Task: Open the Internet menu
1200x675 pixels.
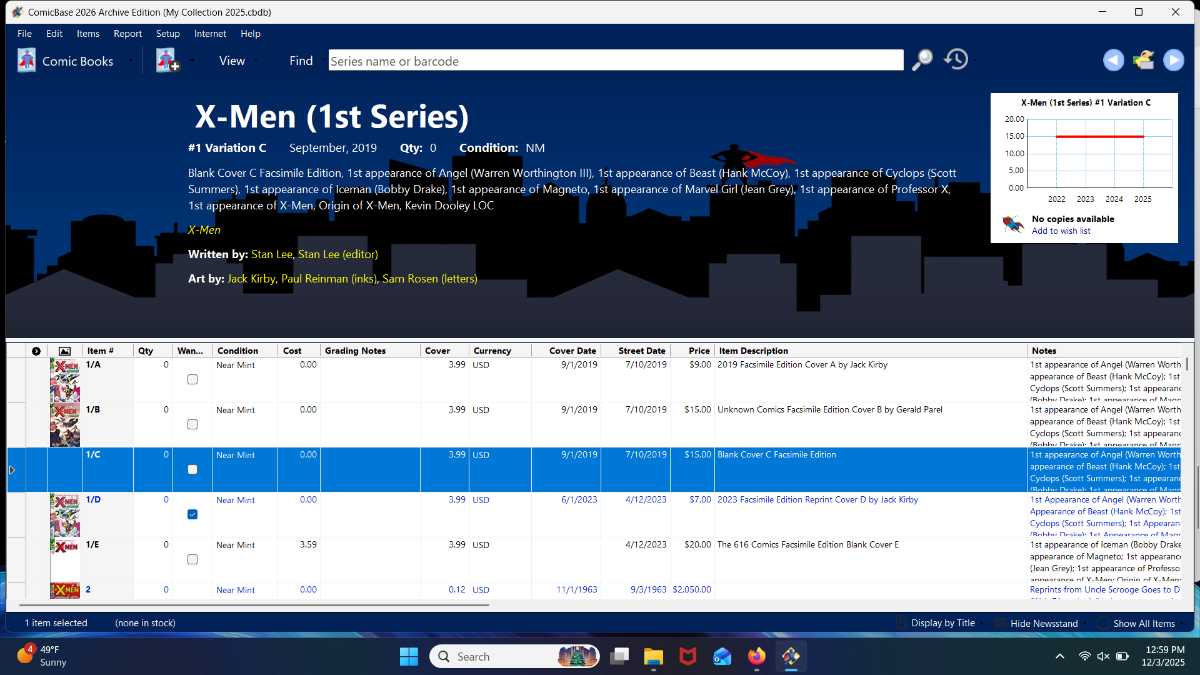Action: click(210, 34)
